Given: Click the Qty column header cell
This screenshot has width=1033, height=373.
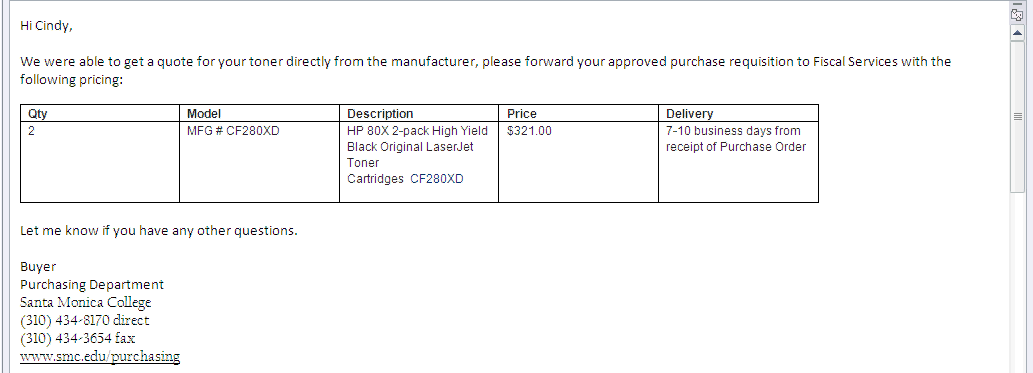Looking at the screenshot, I should click(100, 113).
